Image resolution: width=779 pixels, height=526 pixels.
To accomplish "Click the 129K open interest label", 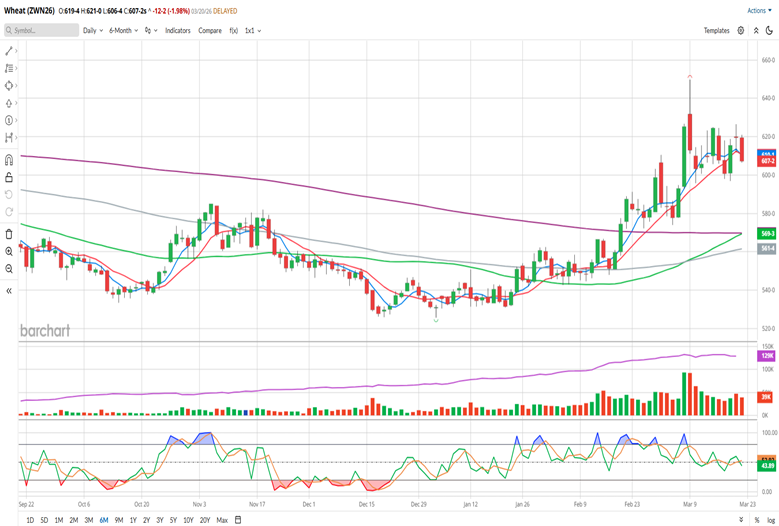I will click(767, 356).
